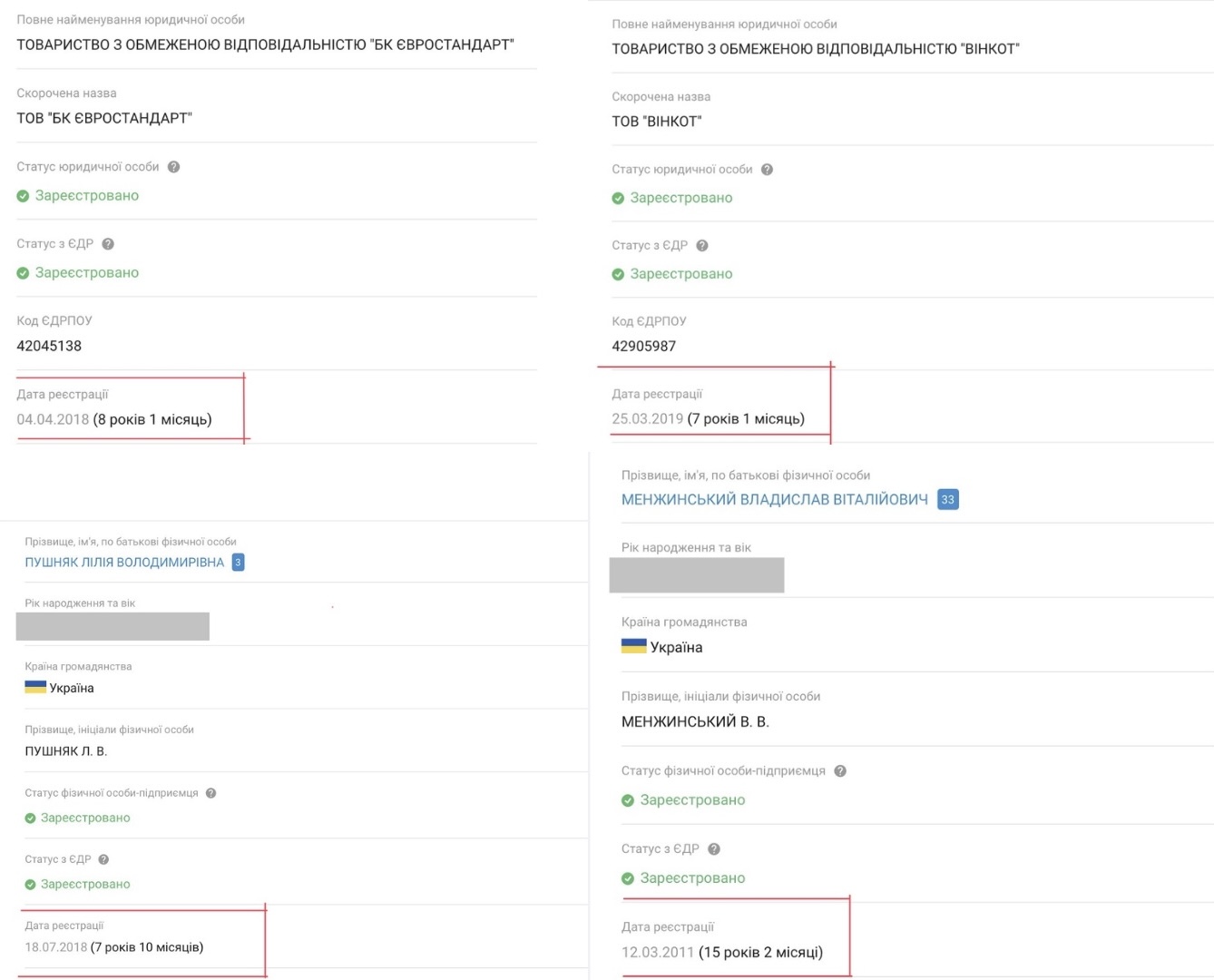The height and width of the screenshot is (980, 1214).
Task: Click help icon next to Статус з ЄДР for ПУШНЯК
Action: 103,859
